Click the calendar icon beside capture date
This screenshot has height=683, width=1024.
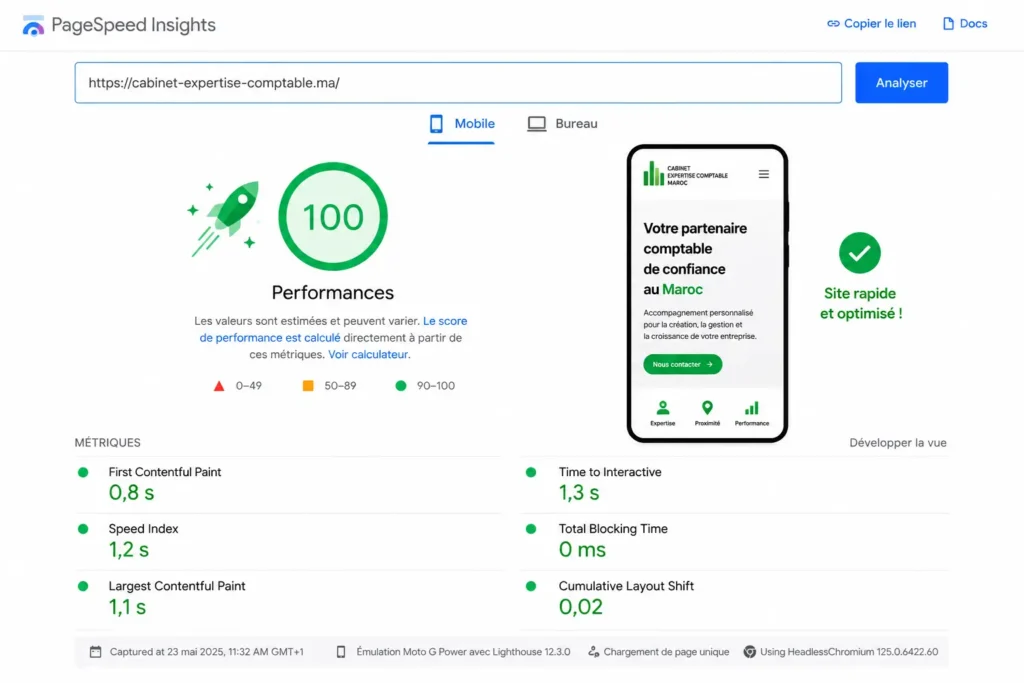point(95,652)
